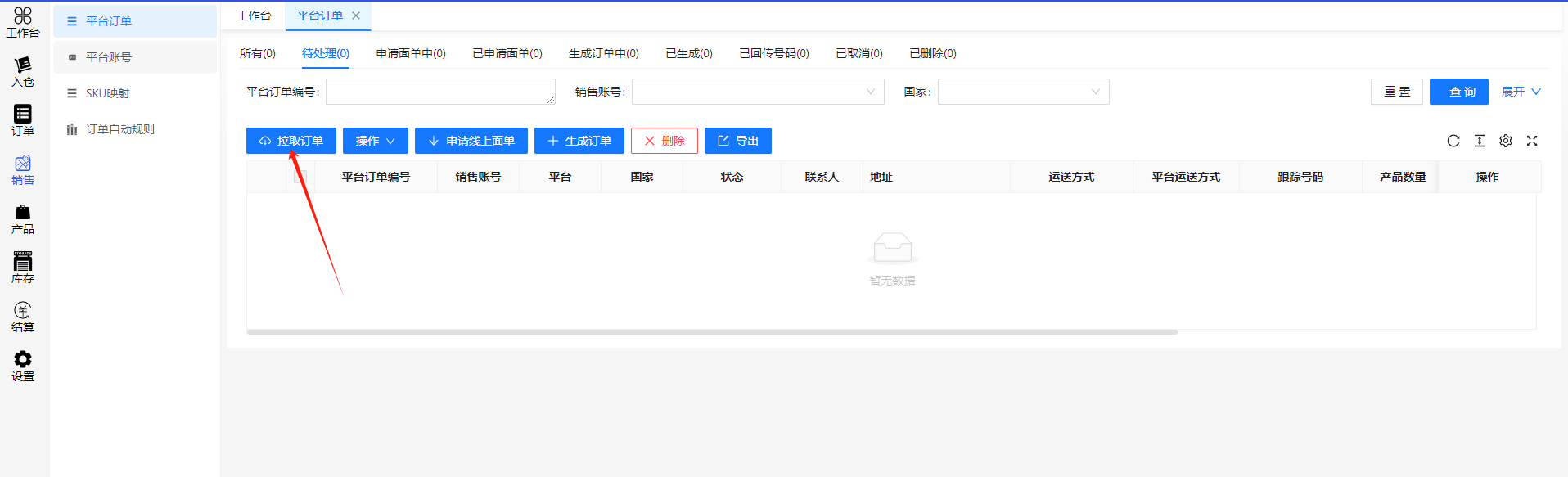Viewport: 1568px width, 477px height.
Task: Click the table refresh icon
Action: pyautogui.click(x=1453, y=141)
